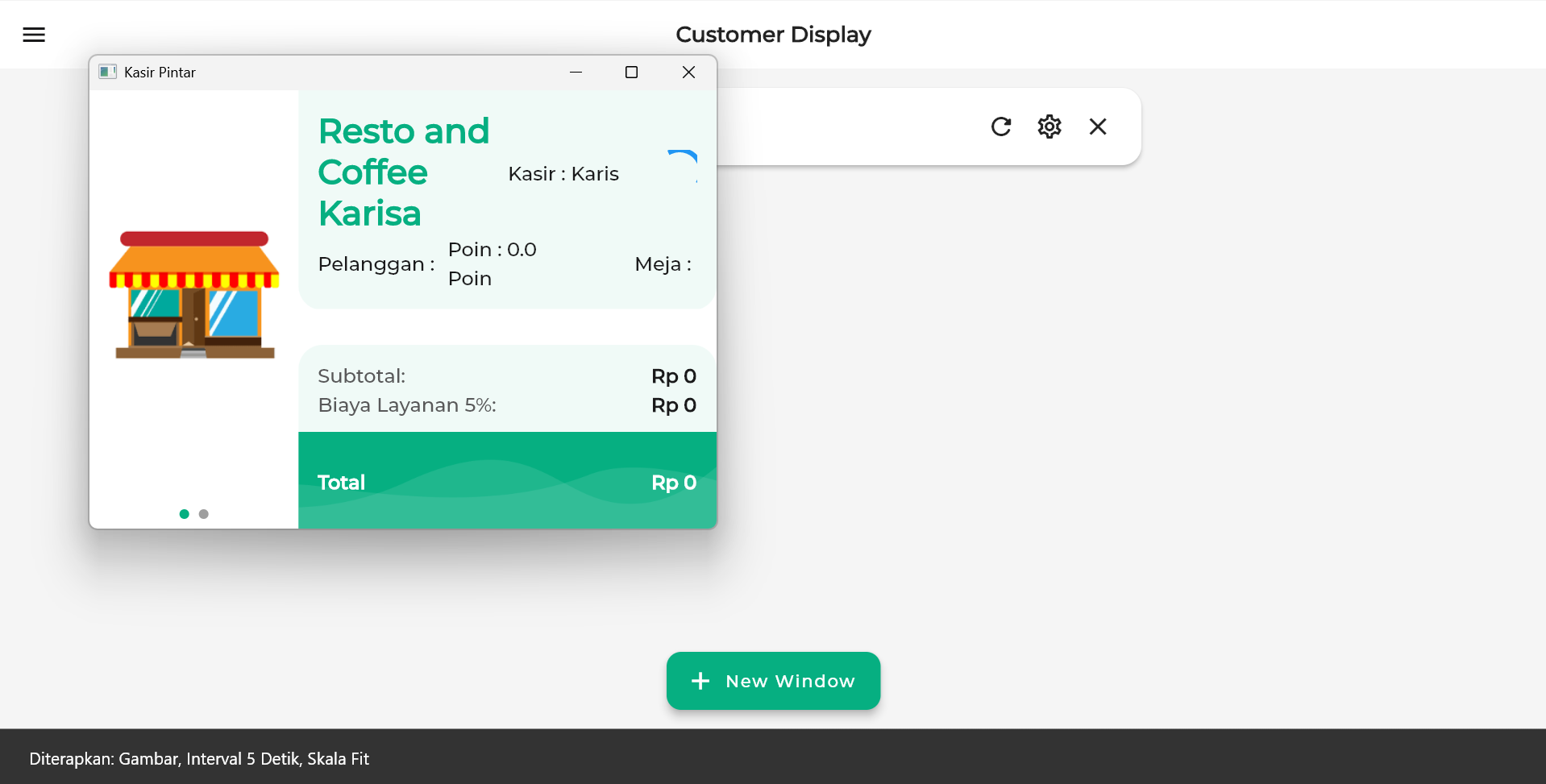The width and height of the screenshot is (1546, 784).
Task: Click Kasir Pintar title bar app icon
Action: click(107, 73)
